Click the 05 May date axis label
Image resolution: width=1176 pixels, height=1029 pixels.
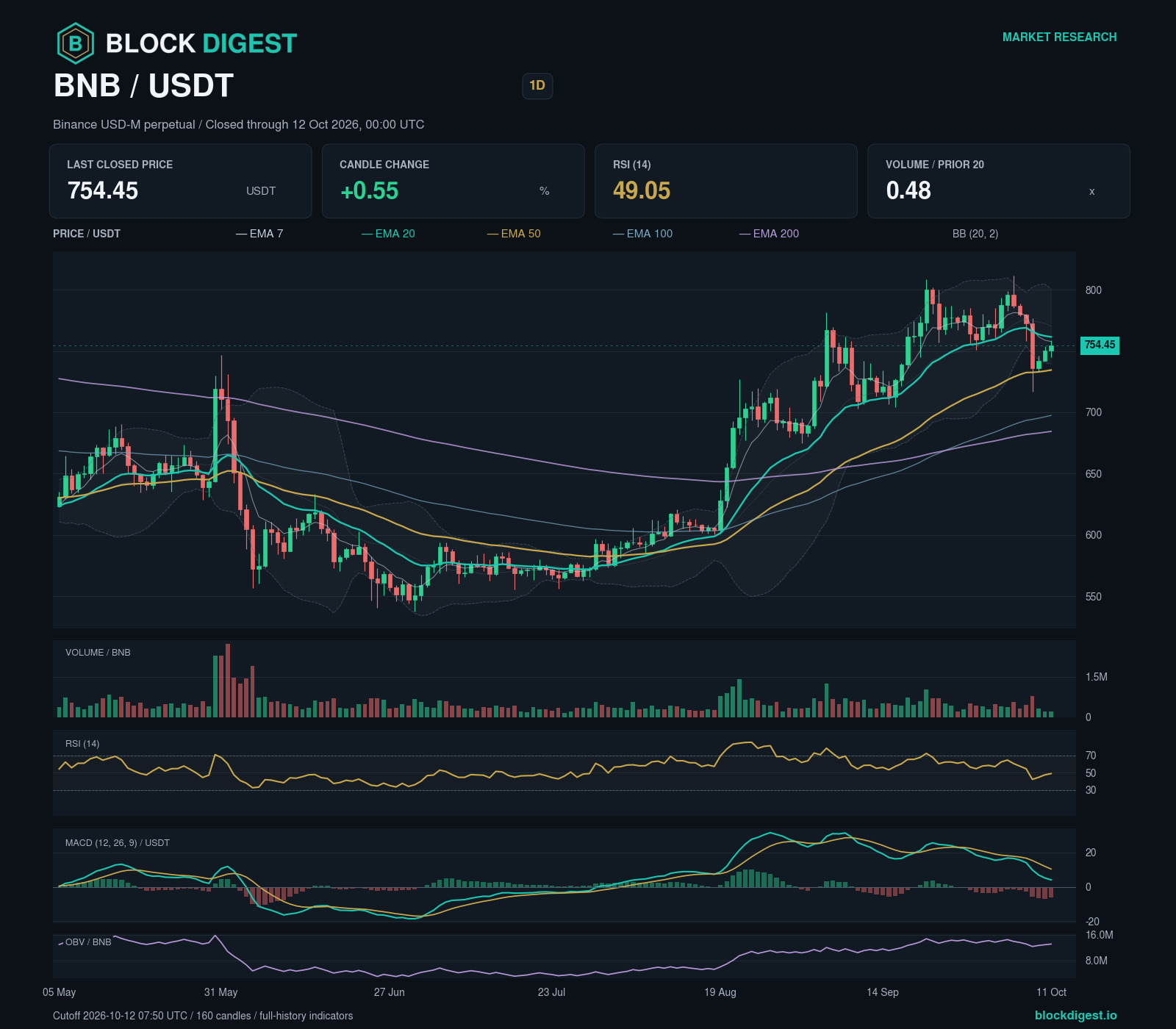pos(59,992)
